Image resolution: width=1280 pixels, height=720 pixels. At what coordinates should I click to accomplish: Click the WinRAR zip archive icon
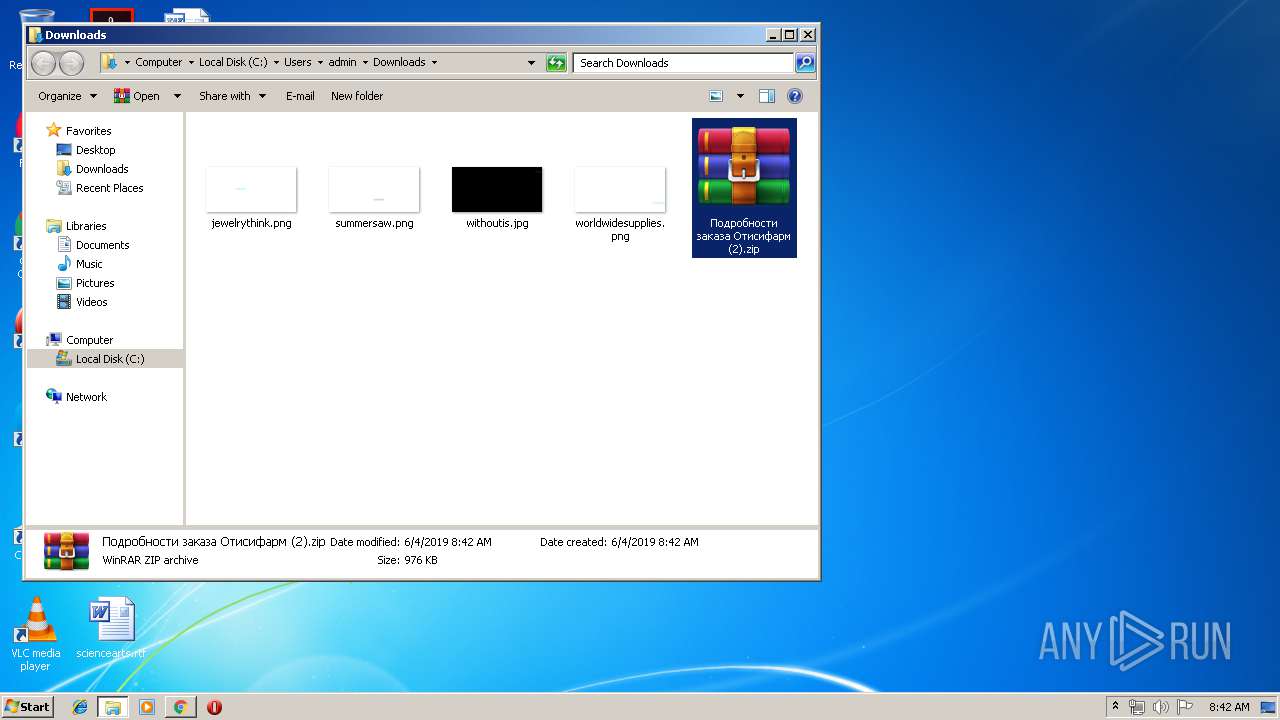click(744, 166)
